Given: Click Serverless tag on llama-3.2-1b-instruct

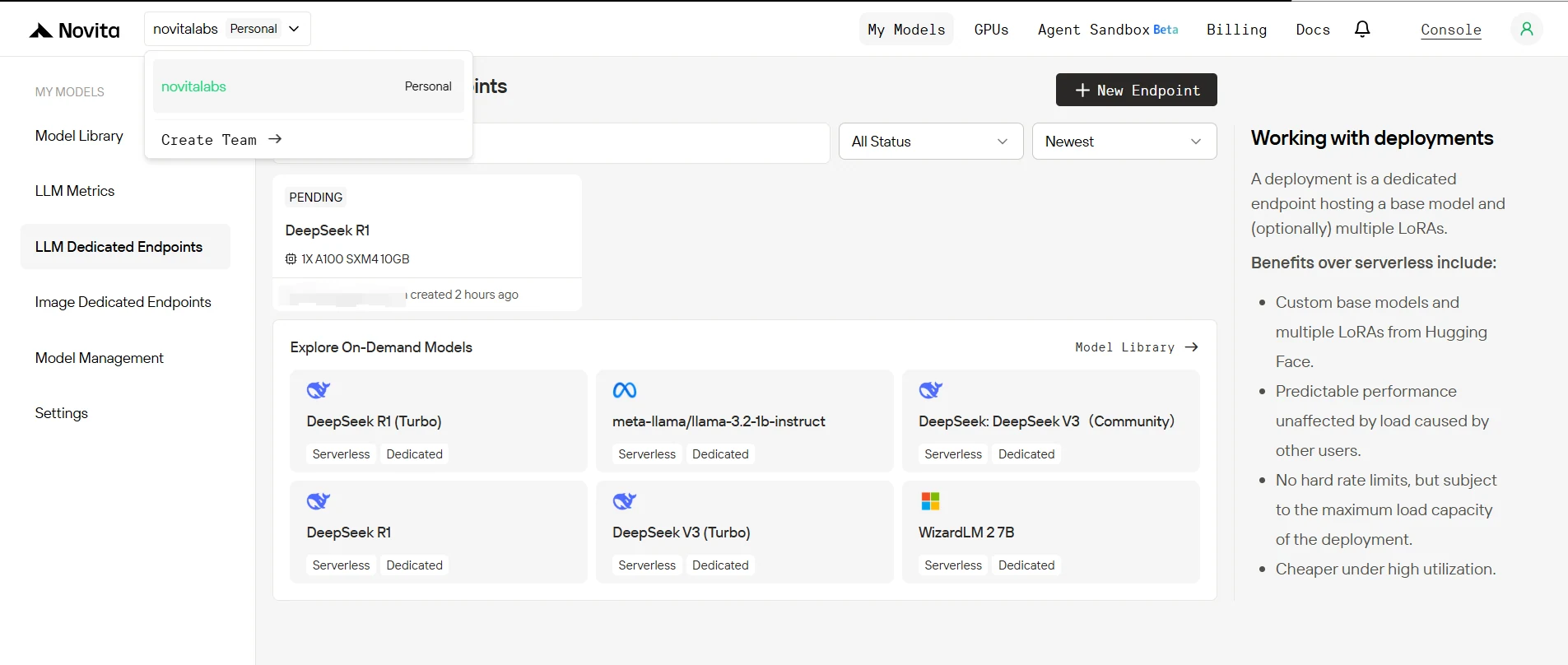Looking at the screenshot, I should click(x=647, y=454).
